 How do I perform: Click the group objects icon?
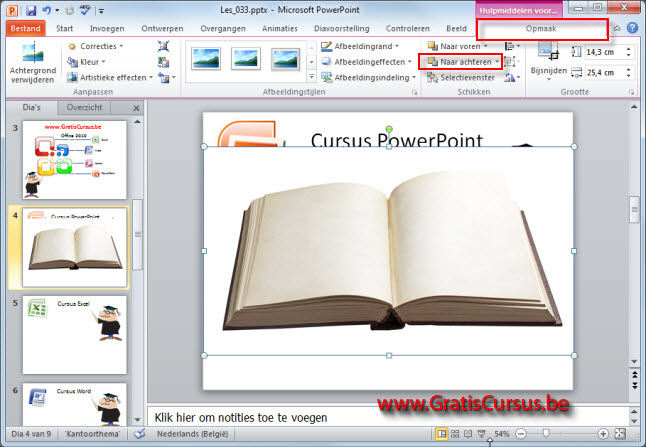511,62
